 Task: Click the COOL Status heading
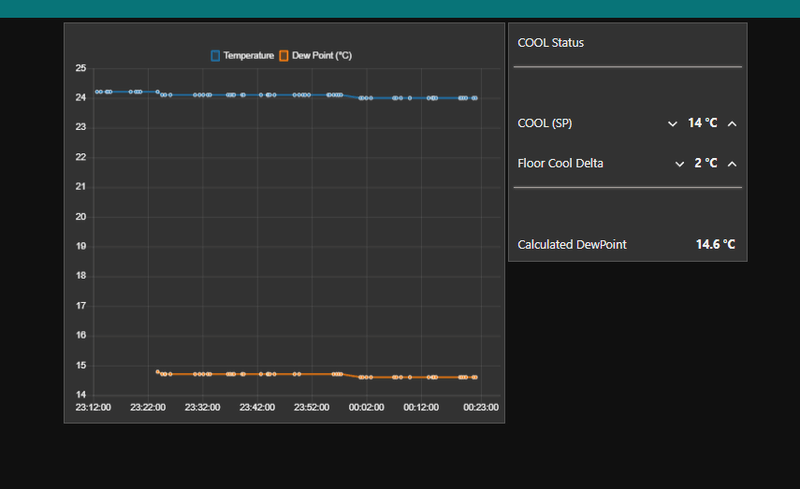point(551,43)
